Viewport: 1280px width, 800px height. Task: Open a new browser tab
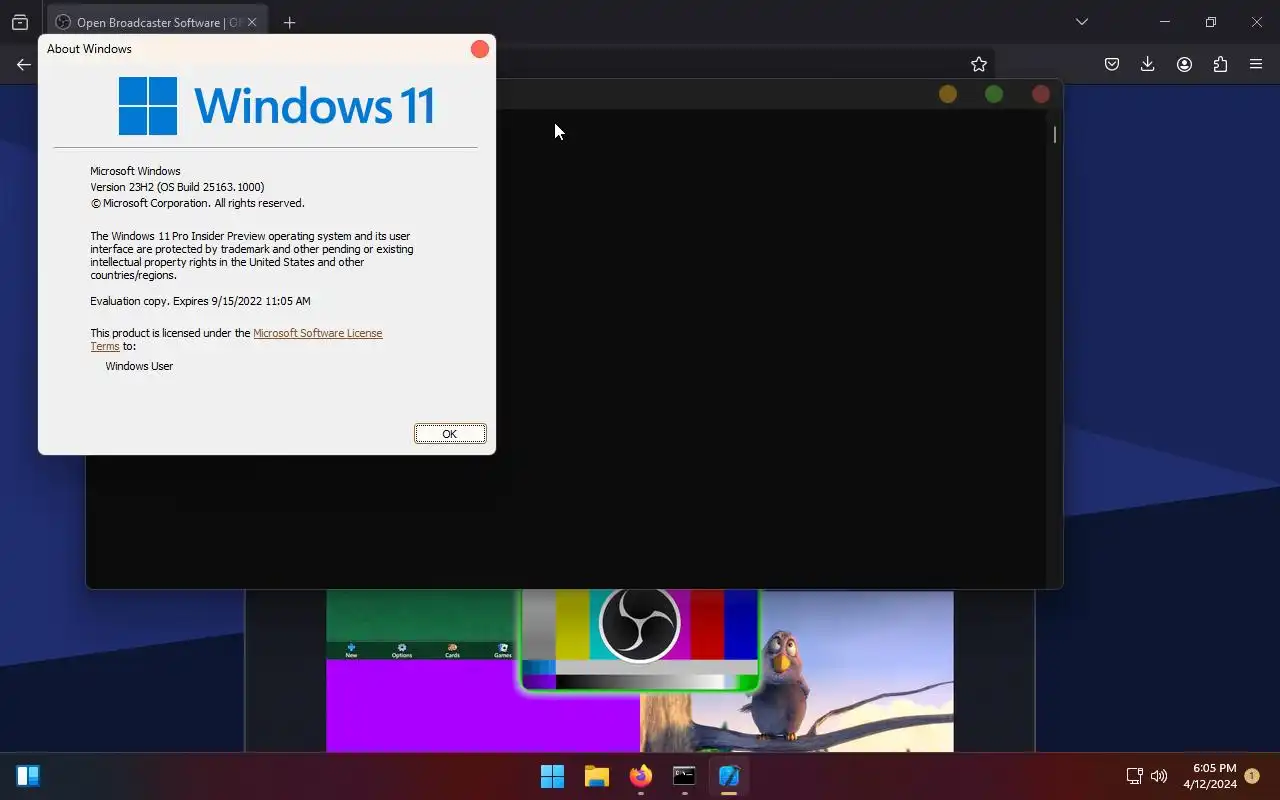pyautogui.click(x=289, y=22)
